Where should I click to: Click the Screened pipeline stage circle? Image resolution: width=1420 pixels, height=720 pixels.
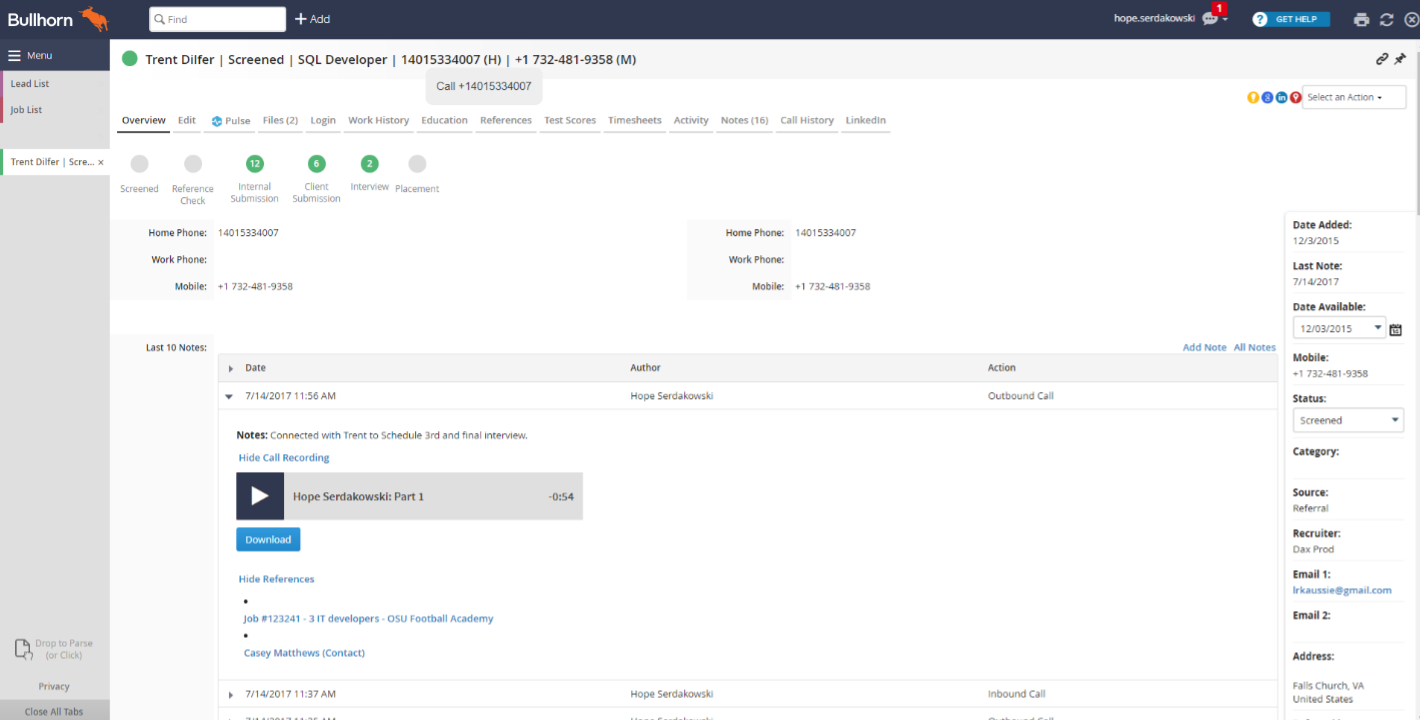click(139, 164)
